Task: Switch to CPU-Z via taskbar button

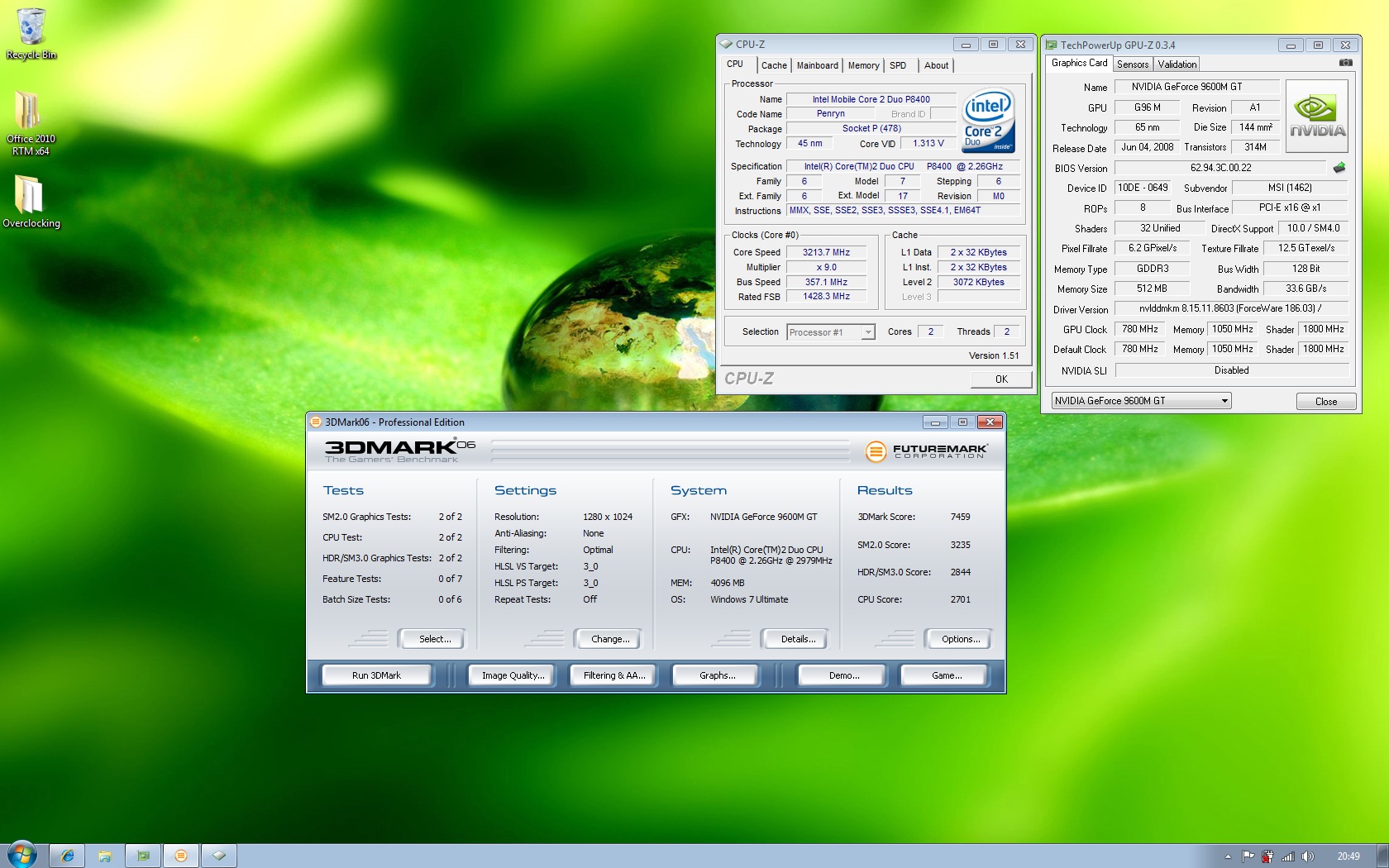Action: pos(219,856)
